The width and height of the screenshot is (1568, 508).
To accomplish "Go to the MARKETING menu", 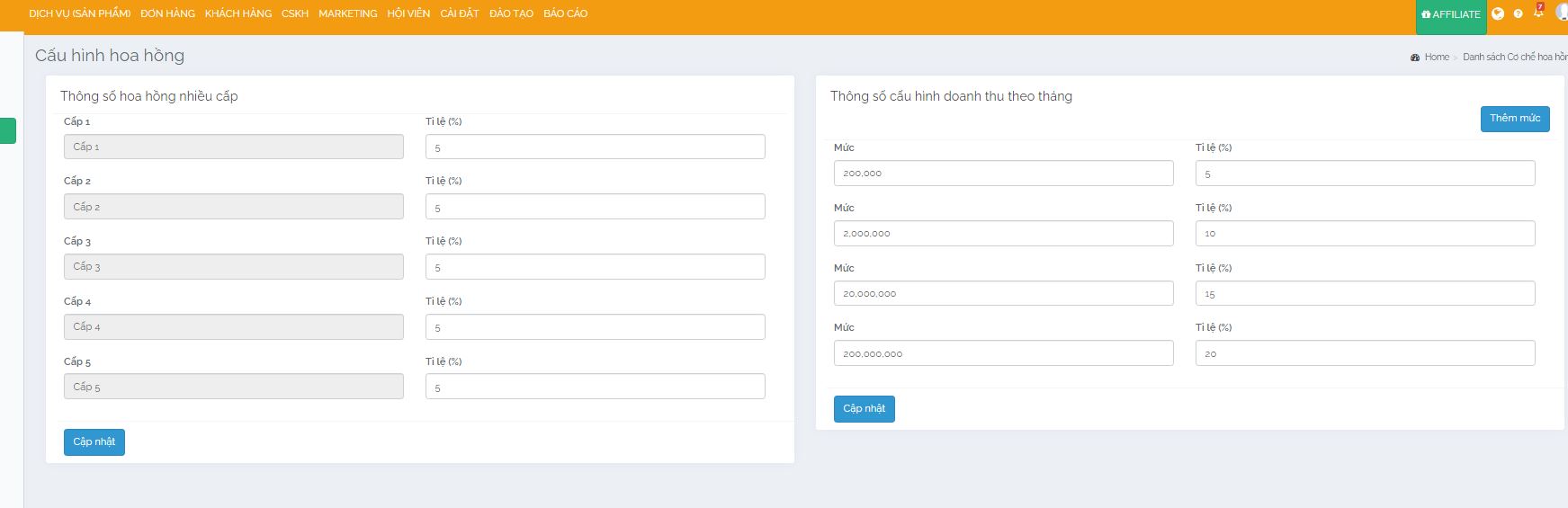I will pyautogui.click(x=347, y=13).
